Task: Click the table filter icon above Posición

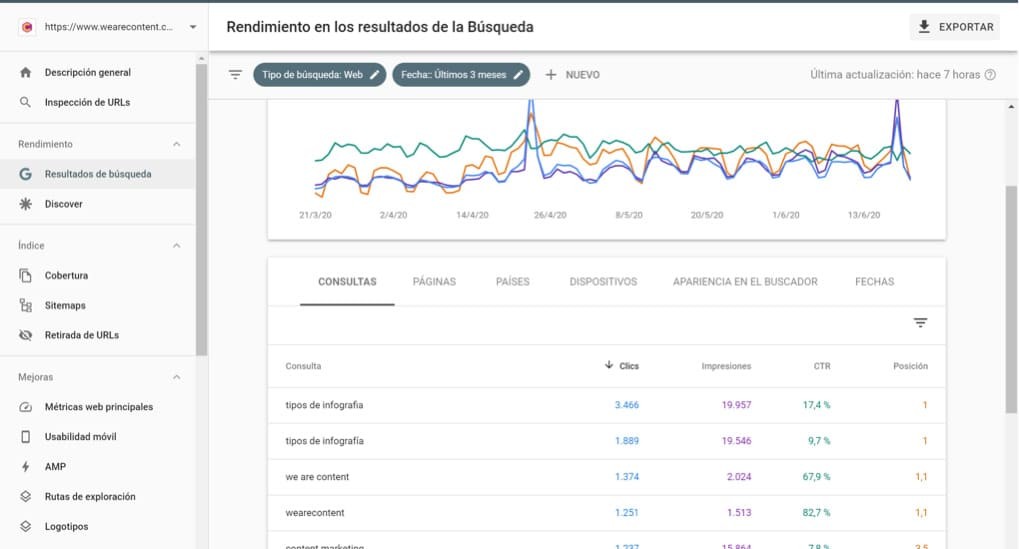Action: click(x=920, y=323)
